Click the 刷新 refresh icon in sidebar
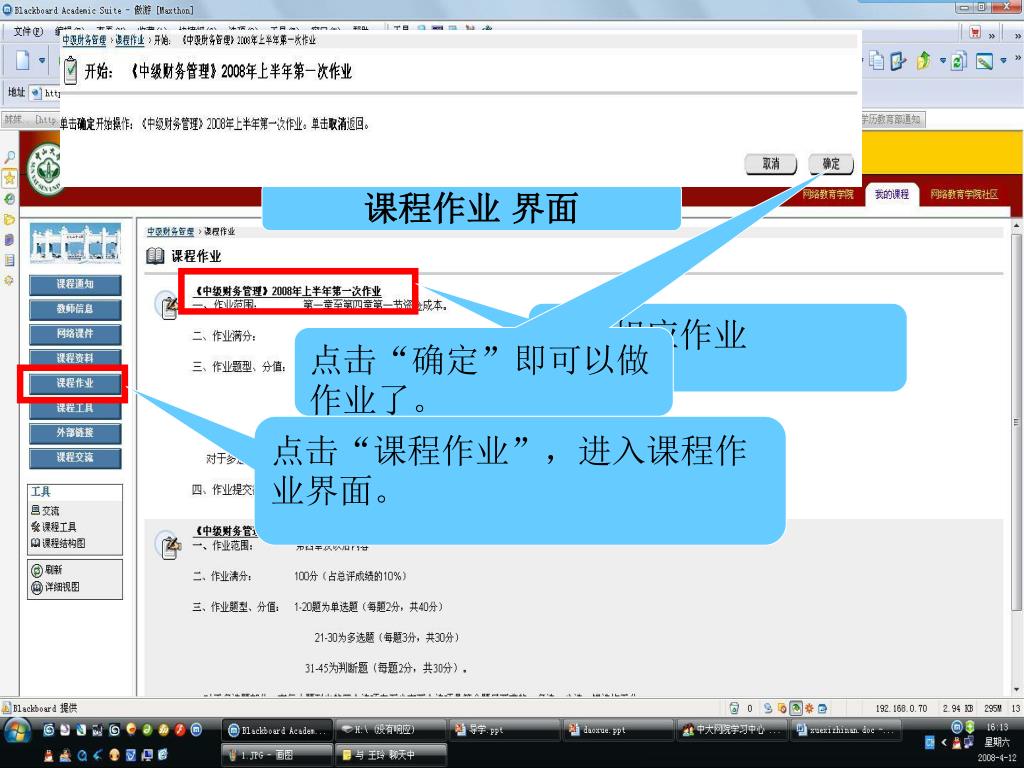This screenshot has height=768, width=1024. [x=36, y=570]
